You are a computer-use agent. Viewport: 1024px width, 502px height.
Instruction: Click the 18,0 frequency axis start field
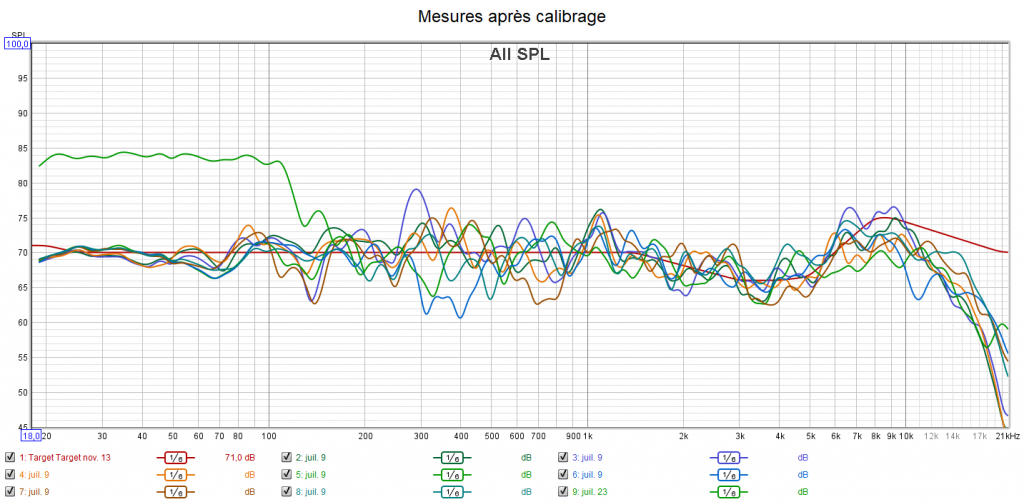31,436
